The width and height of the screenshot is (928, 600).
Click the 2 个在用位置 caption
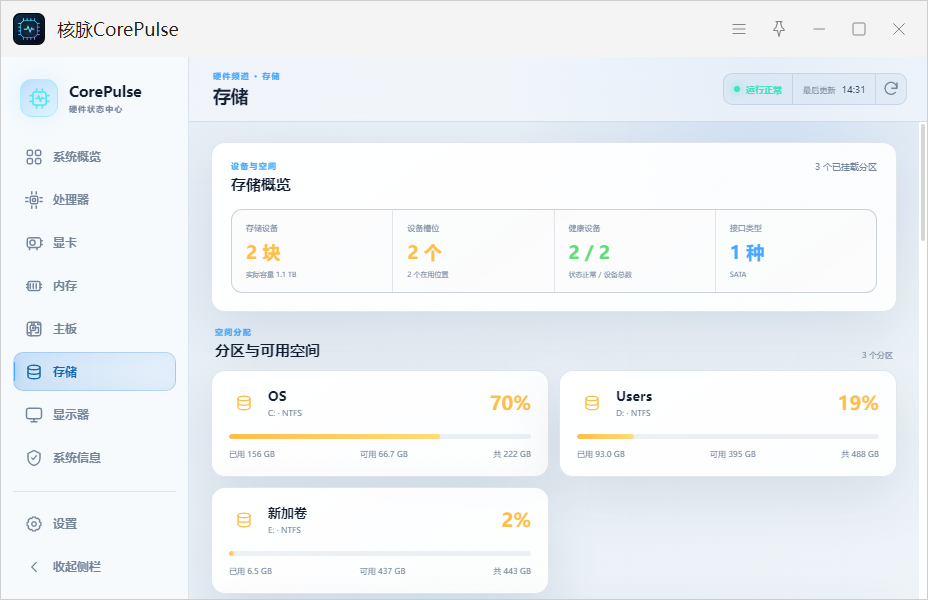pyautogui.click(x=428, y=275)
